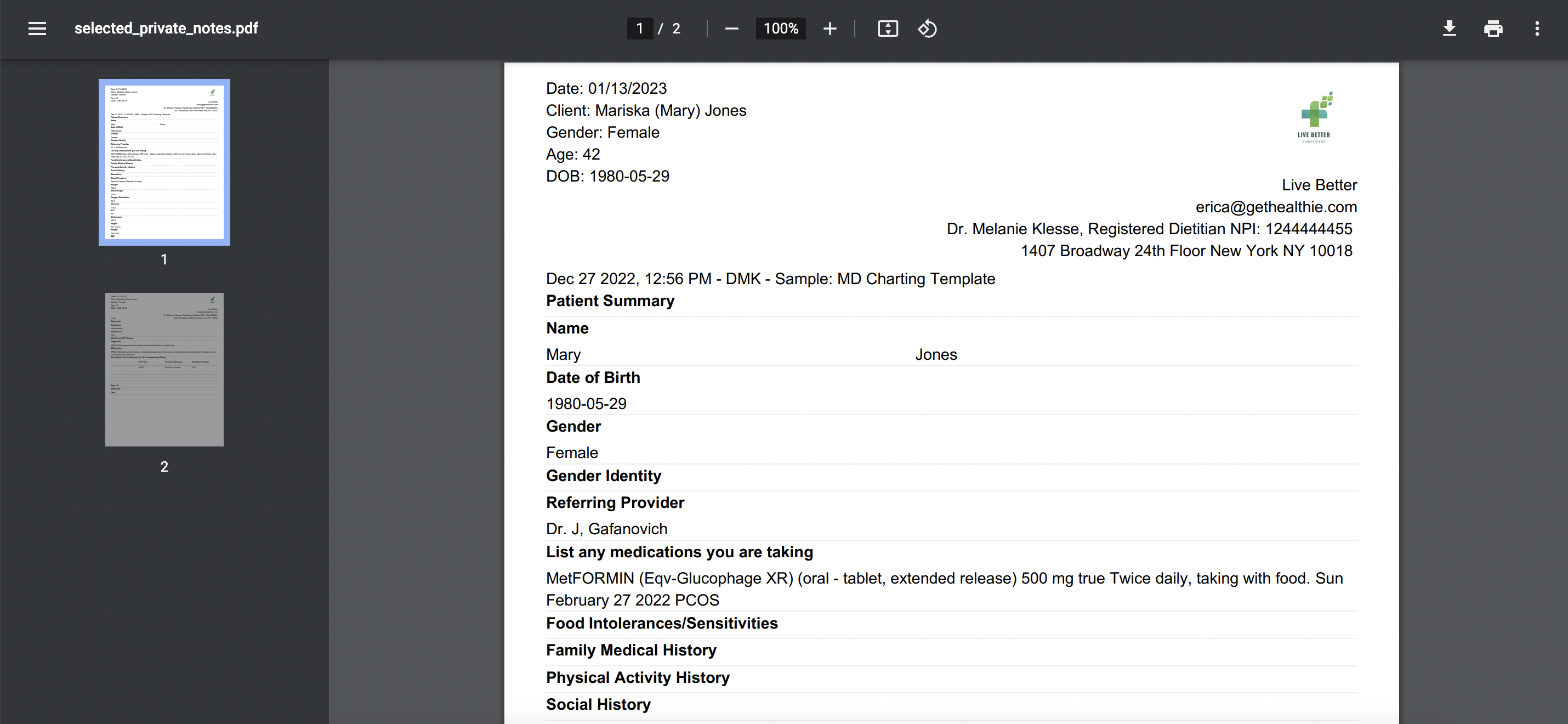Print the PDF document
The height and width of the screenshot is (724, 1568).
coord(1493,29)
